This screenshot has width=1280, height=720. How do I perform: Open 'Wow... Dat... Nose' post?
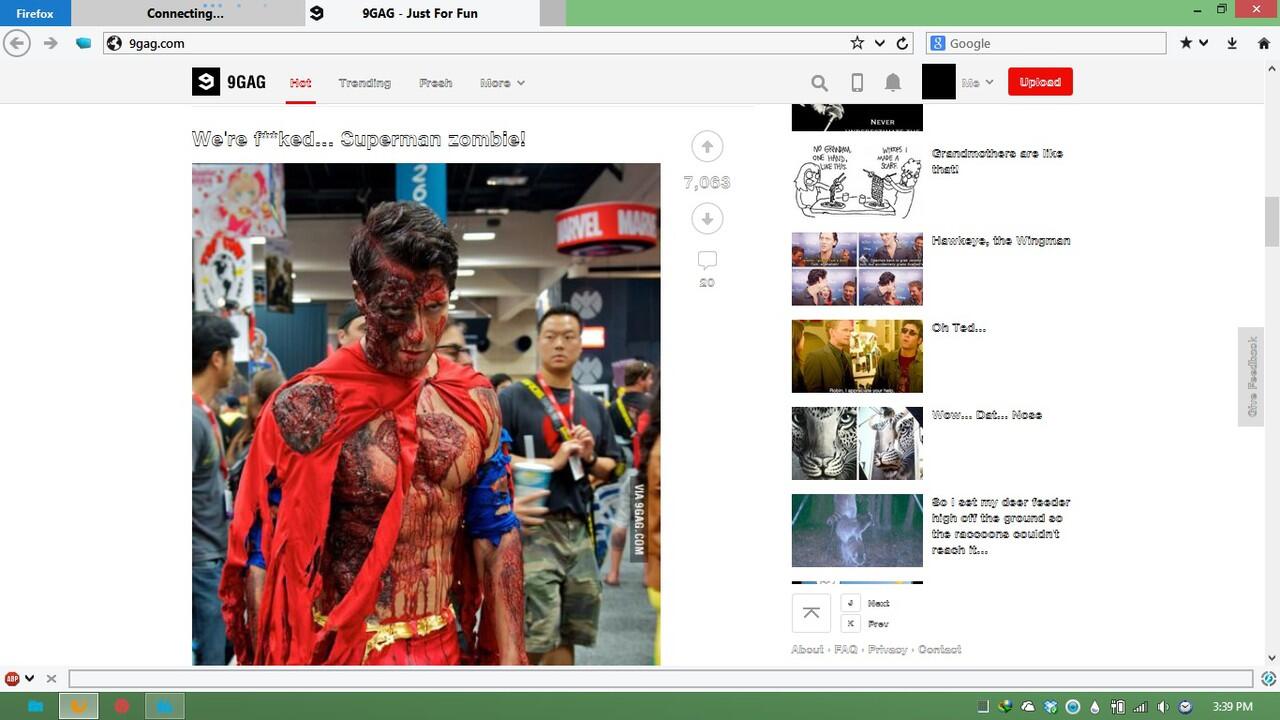pos(987,415)
